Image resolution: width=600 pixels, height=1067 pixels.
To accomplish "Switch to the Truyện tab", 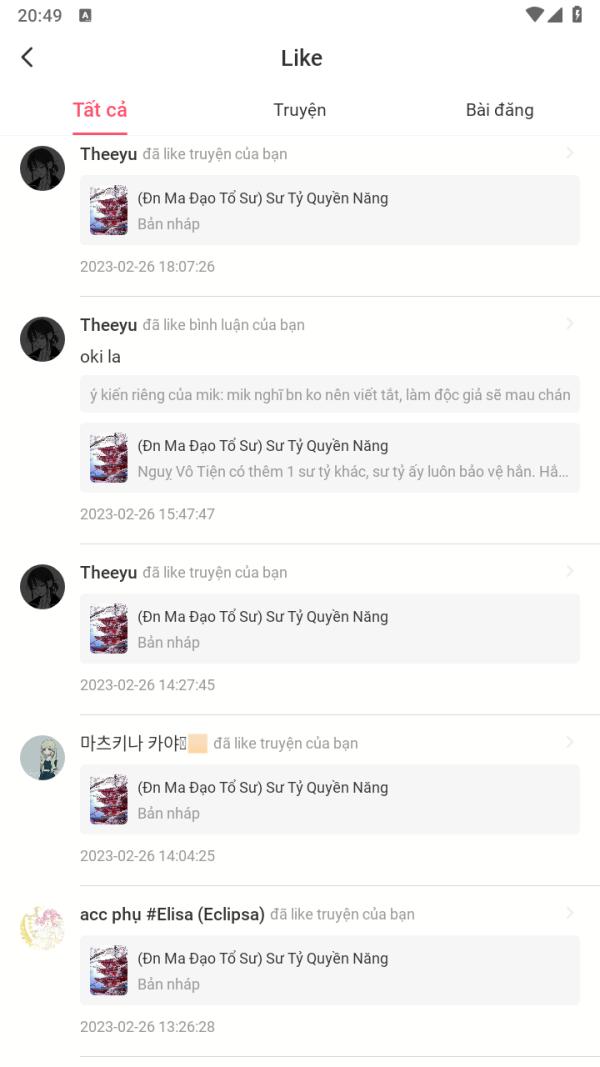I will coord(299,110).
